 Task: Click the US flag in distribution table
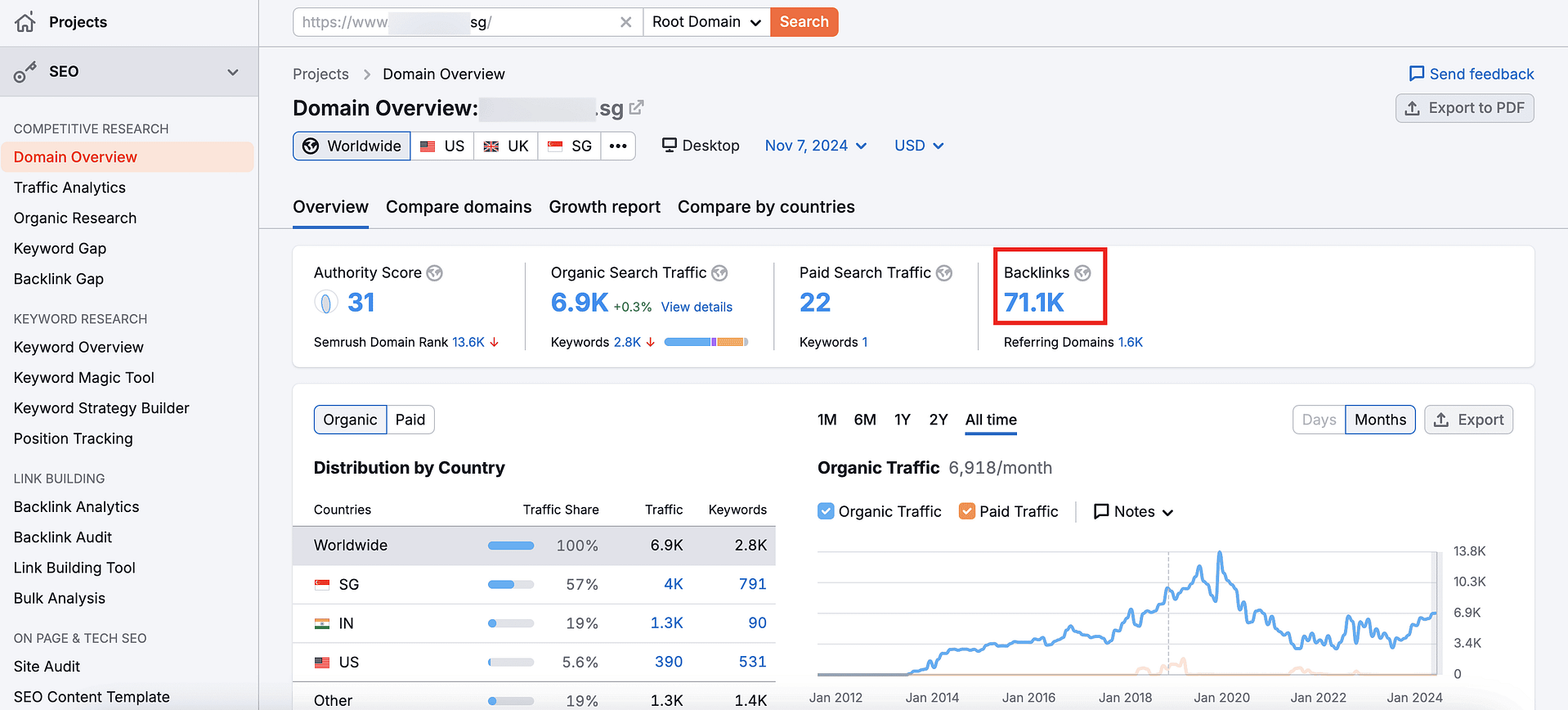tap(322, 662)
